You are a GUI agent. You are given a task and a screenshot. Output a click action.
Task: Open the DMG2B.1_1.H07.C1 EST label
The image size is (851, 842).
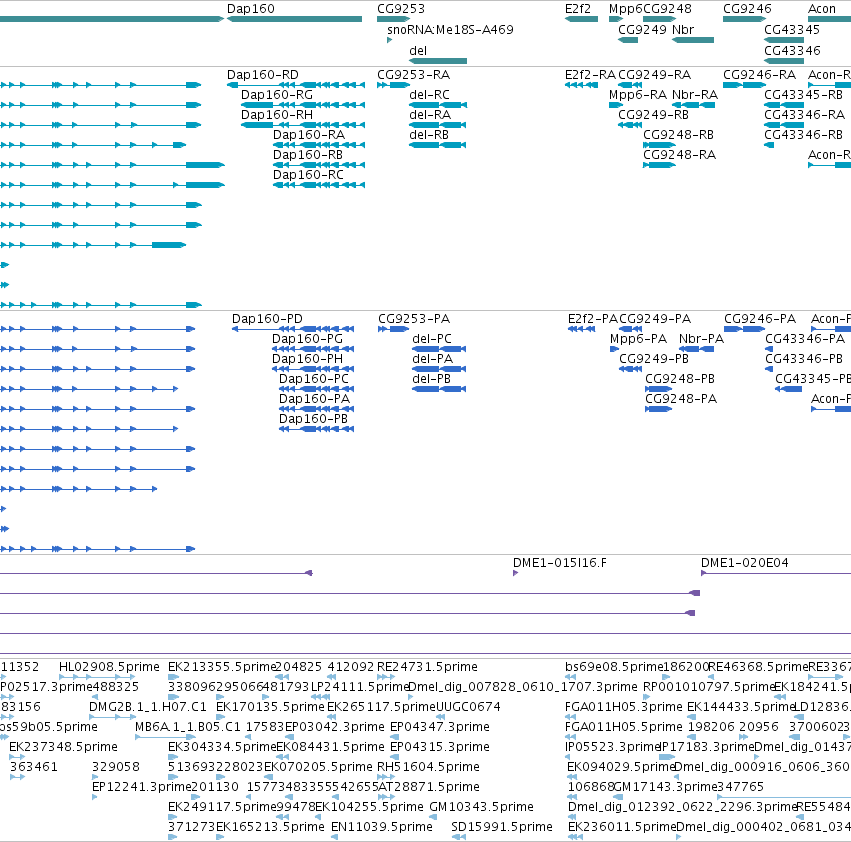pos(148,707)
